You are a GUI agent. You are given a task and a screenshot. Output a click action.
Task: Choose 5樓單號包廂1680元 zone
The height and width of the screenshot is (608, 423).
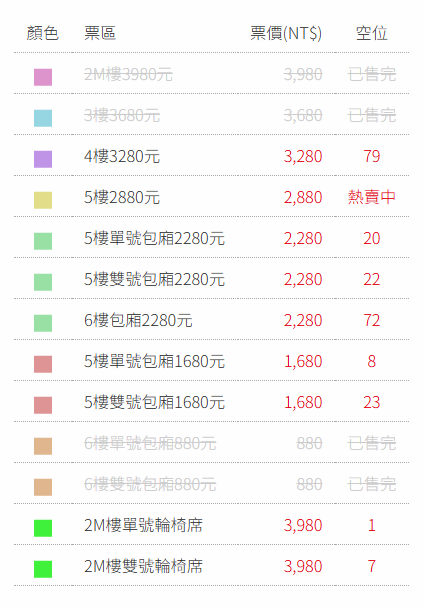click(211, 361)
